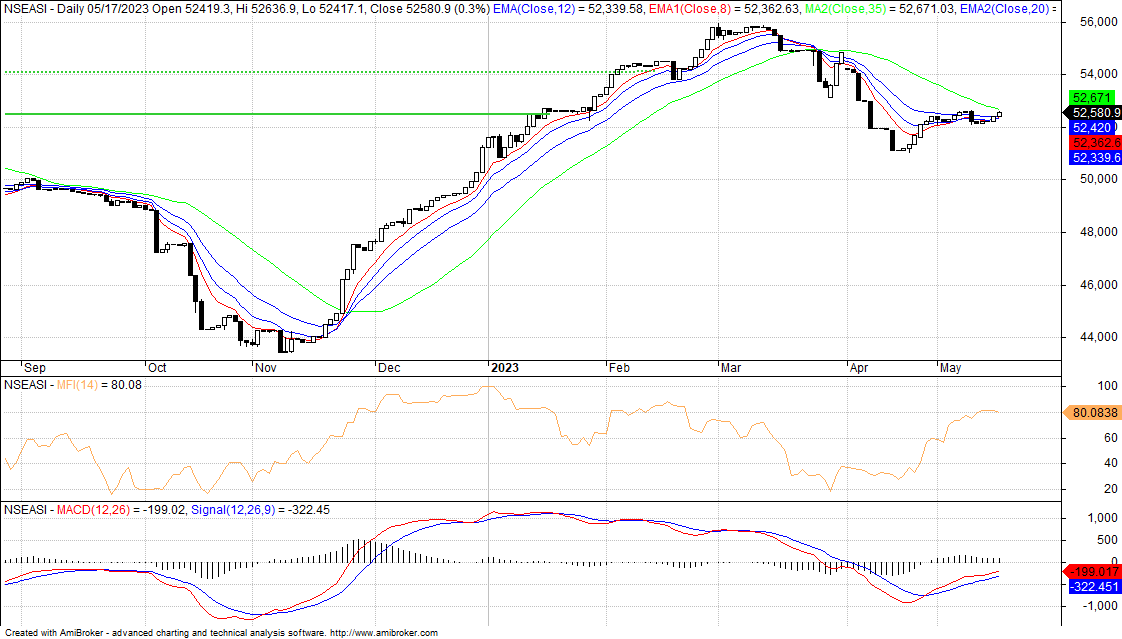Click the green 52,671 price tag

click(x=1091, y=97)
